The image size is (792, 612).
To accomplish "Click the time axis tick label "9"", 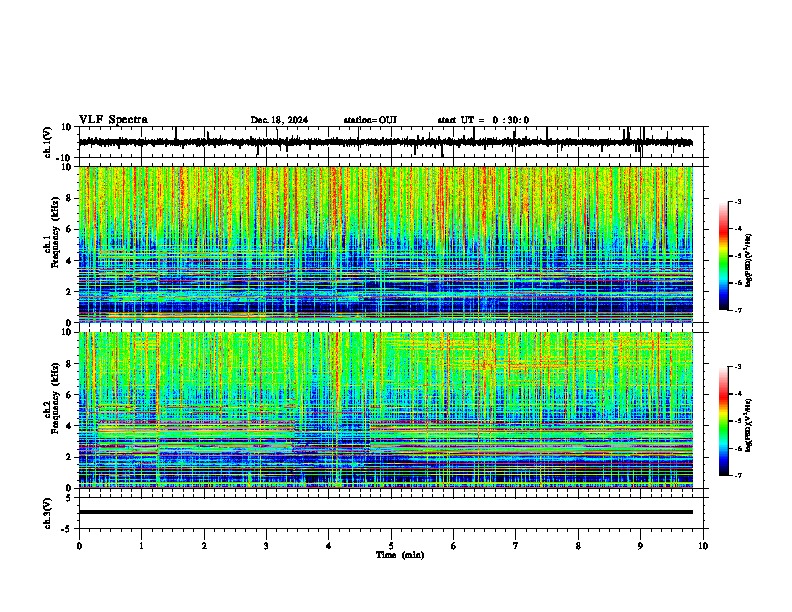I will 640,546.
